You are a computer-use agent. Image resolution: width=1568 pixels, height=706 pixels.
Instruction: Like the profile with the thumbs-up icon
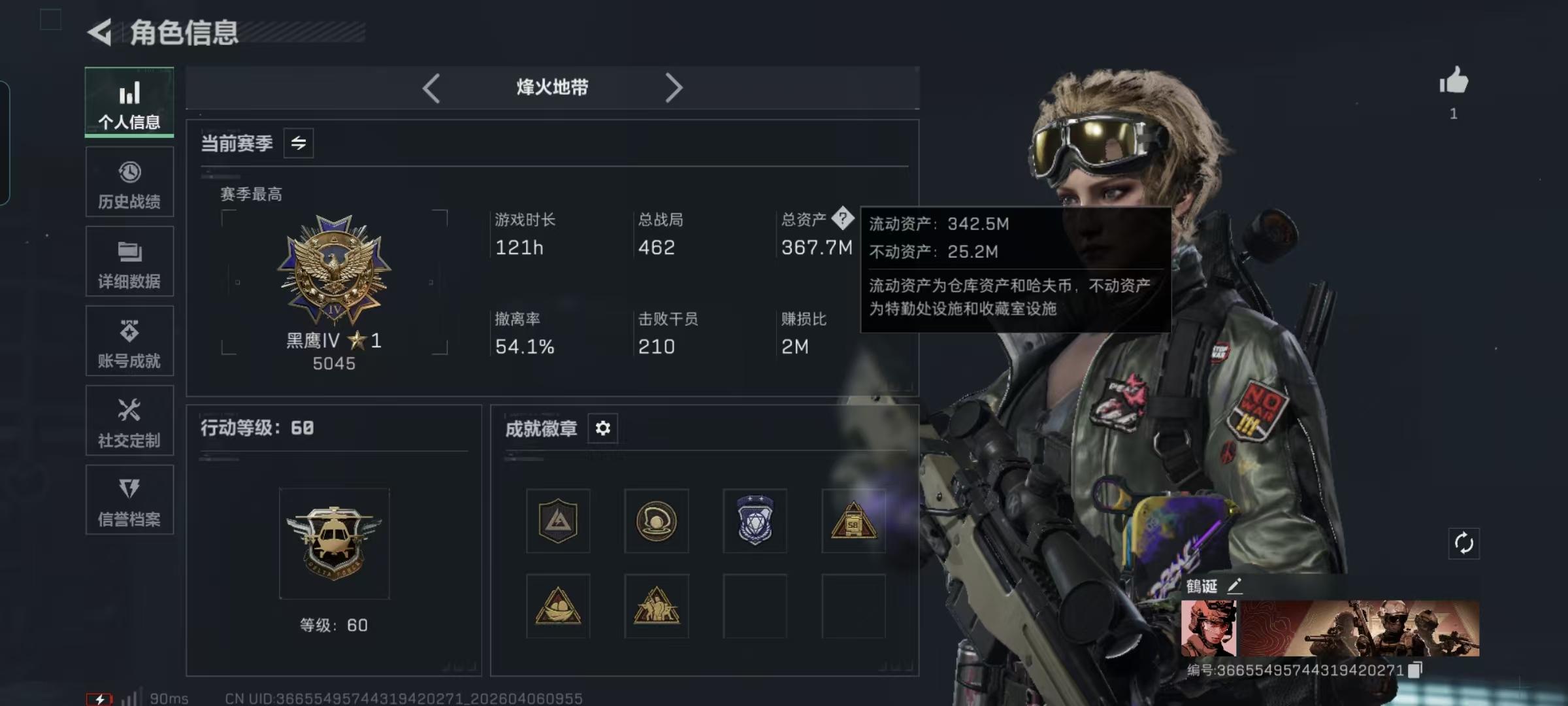[x=1454, y=82]
